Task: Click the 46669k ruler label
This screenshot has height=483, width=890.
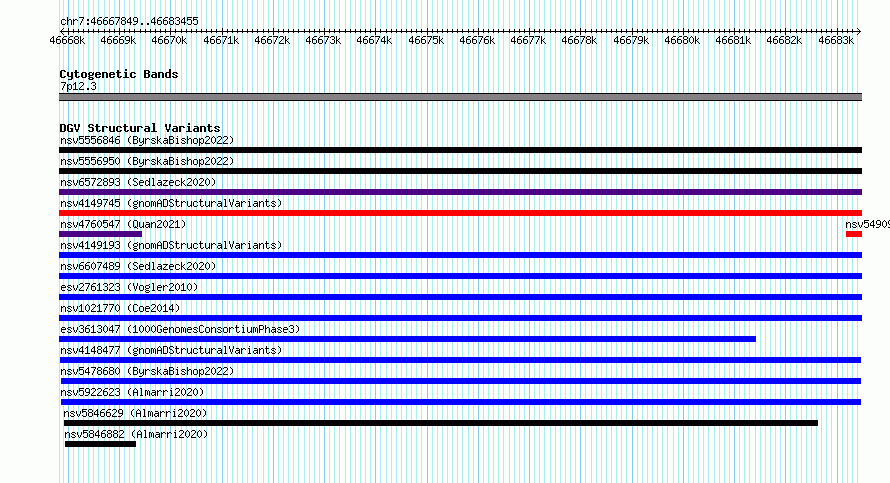Action: [x=118, y=40]
